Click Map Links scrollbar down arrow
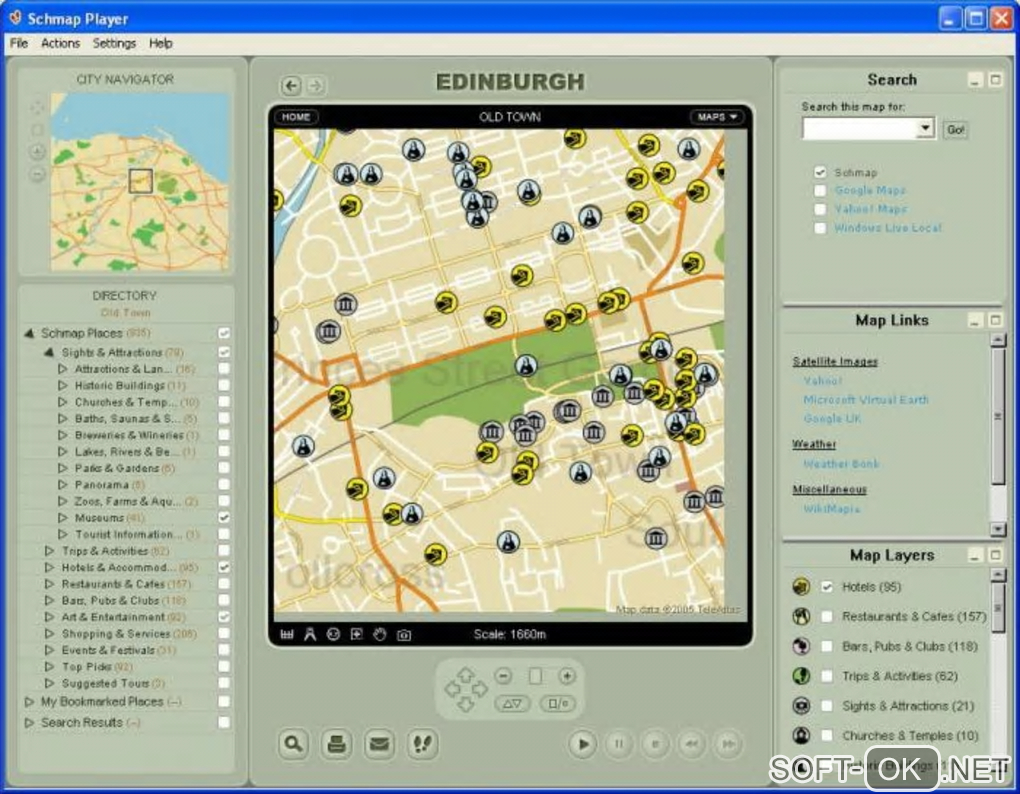 tap(997, 529)
